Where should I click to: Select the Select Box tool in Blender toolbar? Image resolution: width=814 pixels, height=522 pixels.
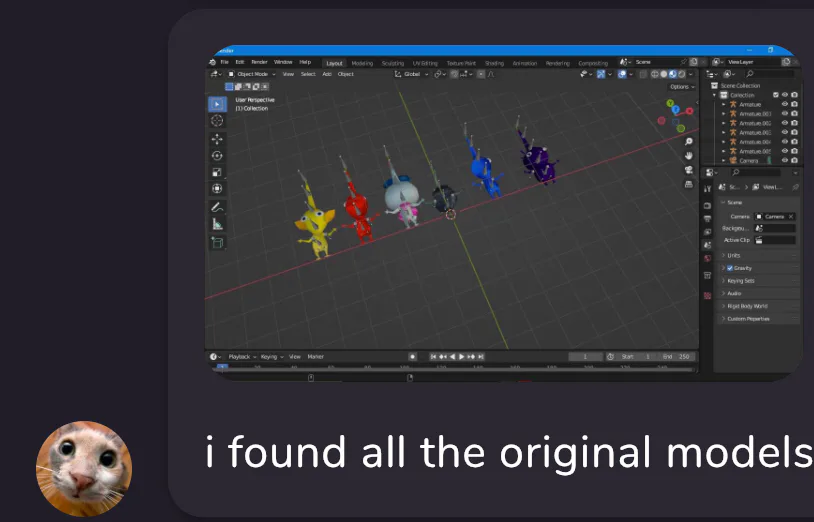217,104
